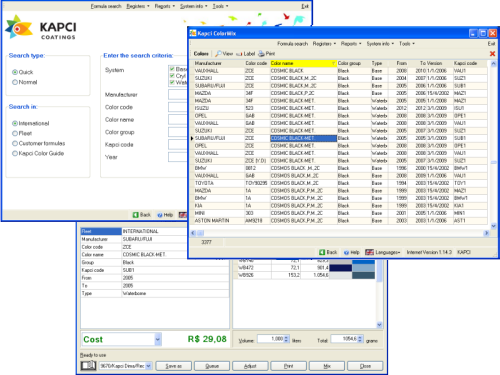Click Formula search in ColorMix window menu
The image size is (500, 375).
[292, 44]
